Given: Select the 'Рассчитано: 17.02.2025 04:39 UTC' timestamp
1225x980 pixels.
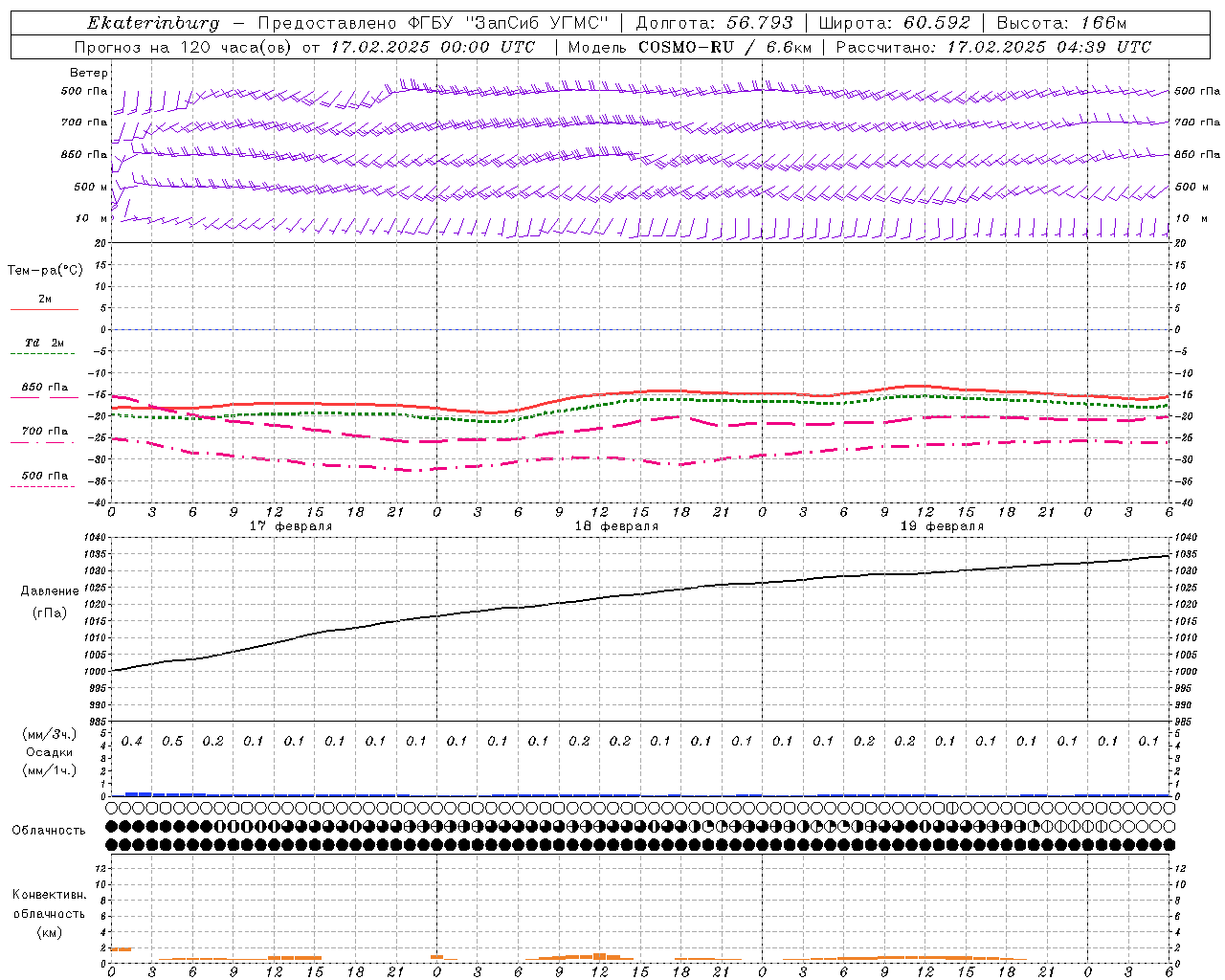Looking at the screenshot, I should click(x=993, y=47).
